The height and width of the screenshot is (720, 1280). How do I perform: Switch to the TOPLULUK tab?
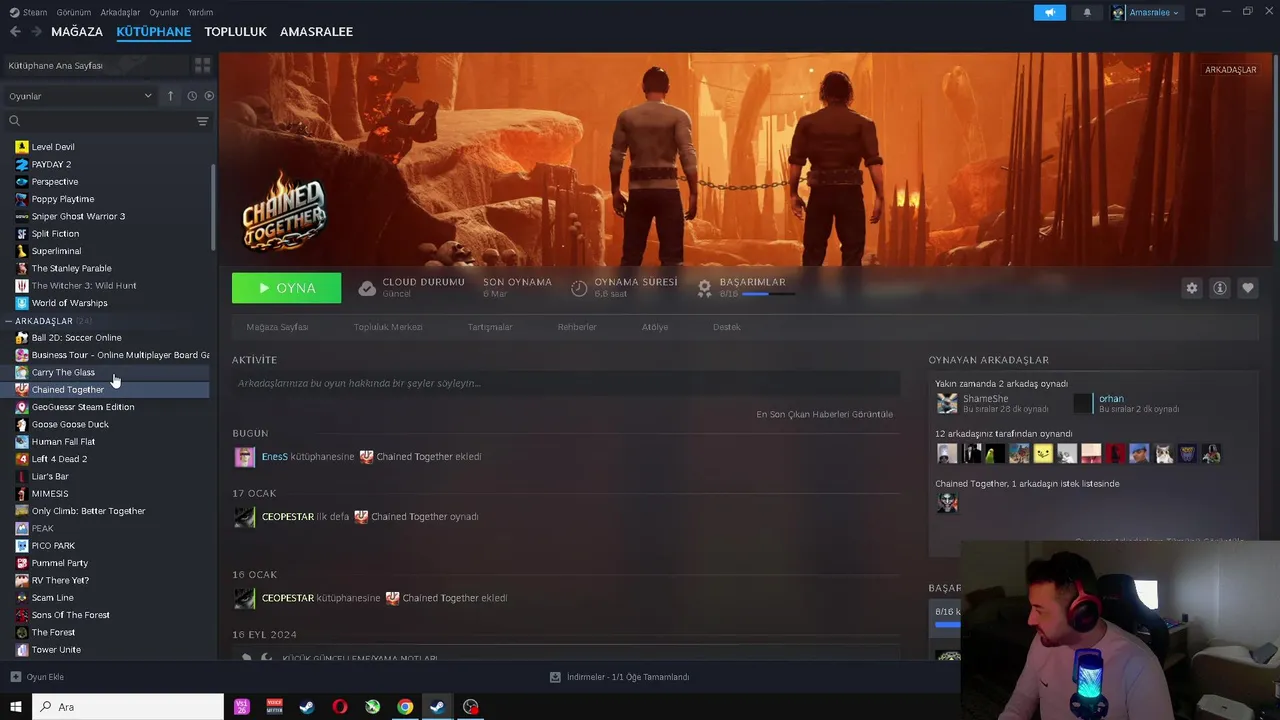(x=235, y=32)
